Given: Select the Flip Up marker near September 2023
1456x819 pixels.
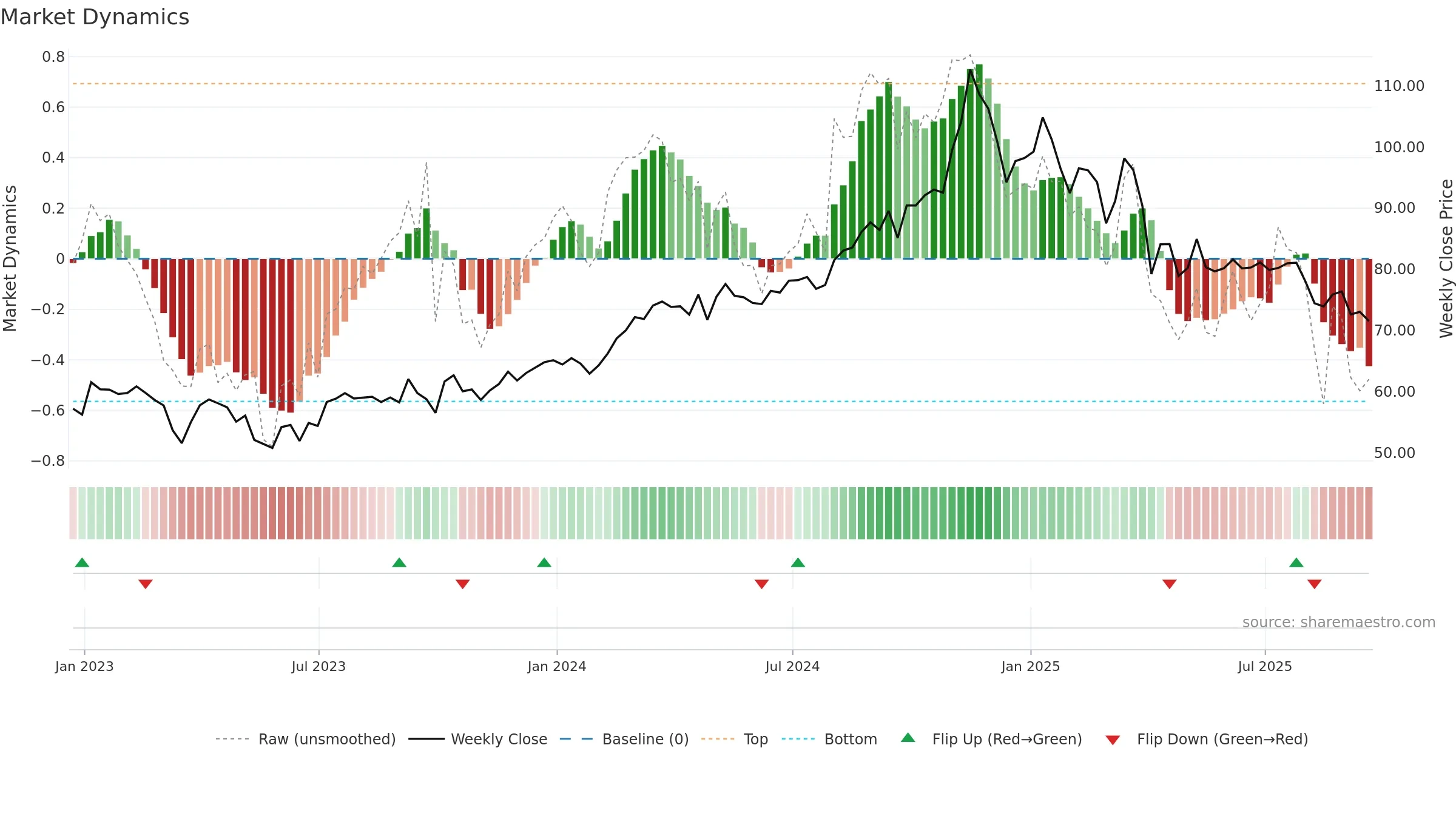Looking at the screenshot, I should 399,562.
